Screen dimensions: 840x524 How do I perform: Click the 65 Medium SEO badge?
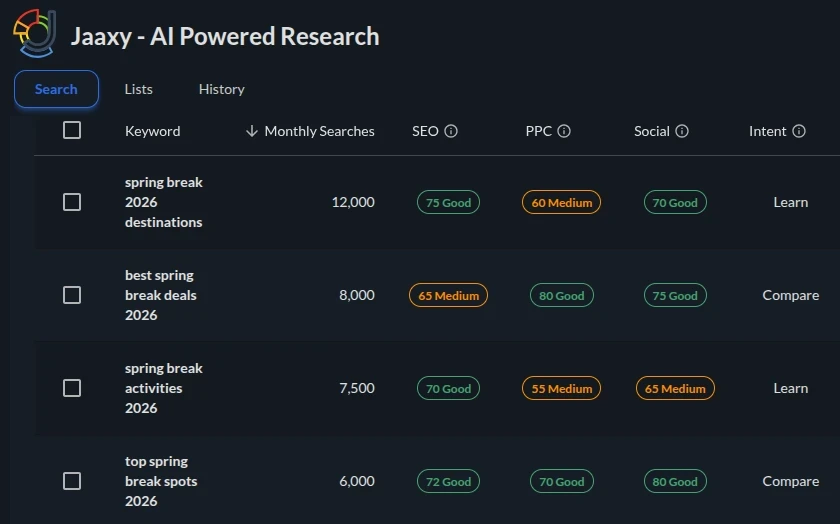(x=448, y=296)
